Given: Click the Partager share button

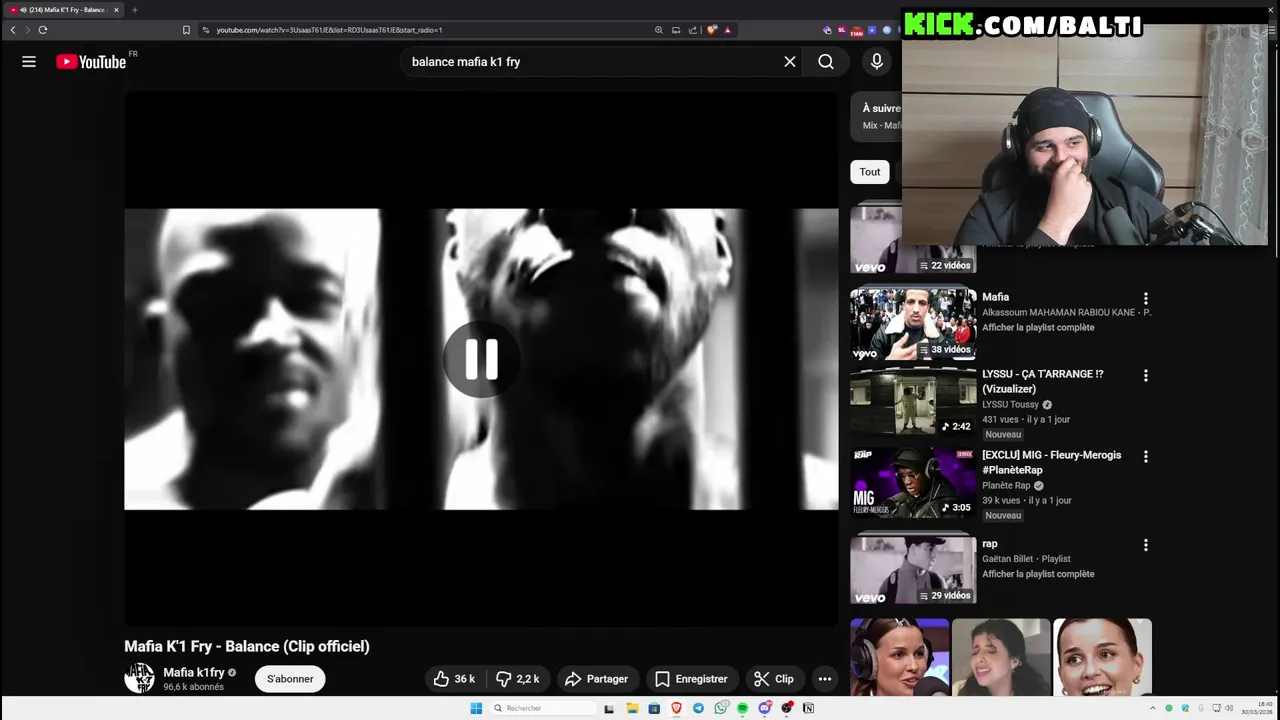Looking at the screenshot, I should coord(597,679).
